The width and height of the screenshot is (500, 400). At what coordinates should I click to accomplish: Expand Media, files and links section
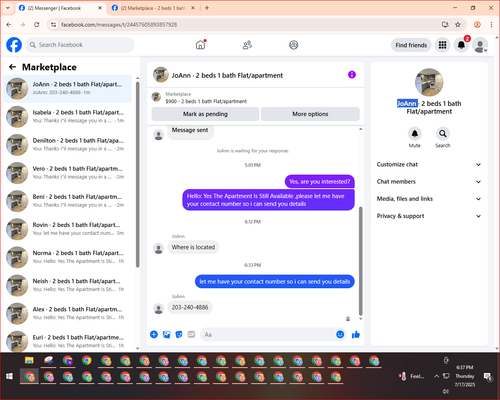[x=429, y=199]
